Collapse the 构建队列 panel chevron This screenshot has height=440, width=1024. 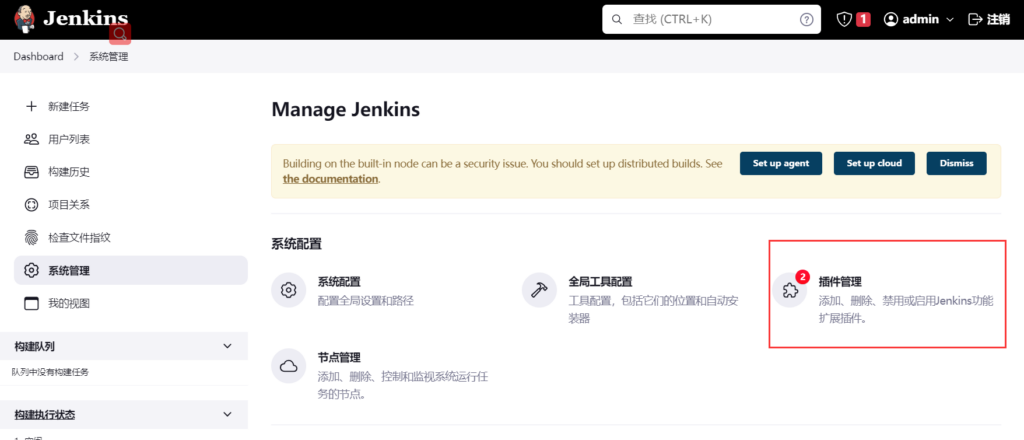click(x=227, y=346)
